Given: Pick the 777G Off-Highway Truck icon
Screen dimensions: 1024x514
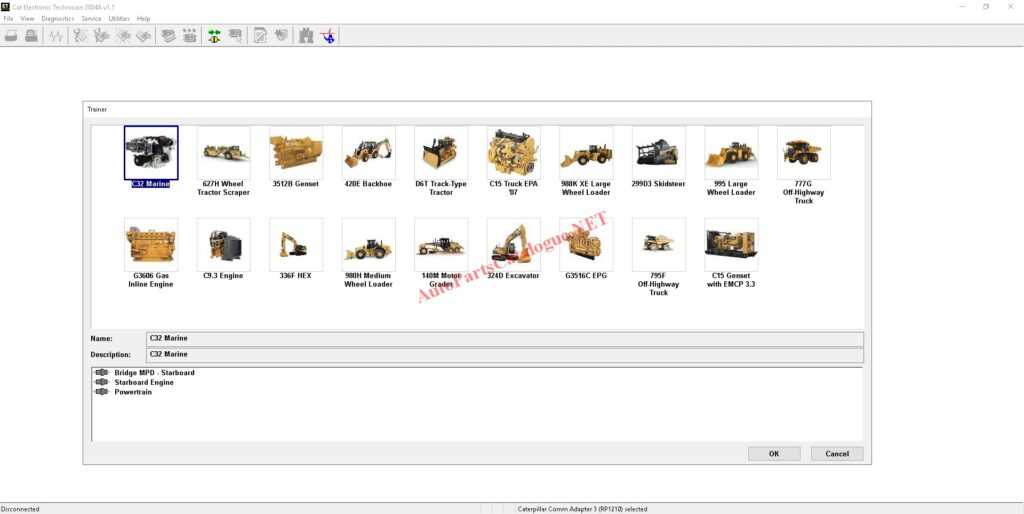Looking at the screenshot, I should coord(803,152).
